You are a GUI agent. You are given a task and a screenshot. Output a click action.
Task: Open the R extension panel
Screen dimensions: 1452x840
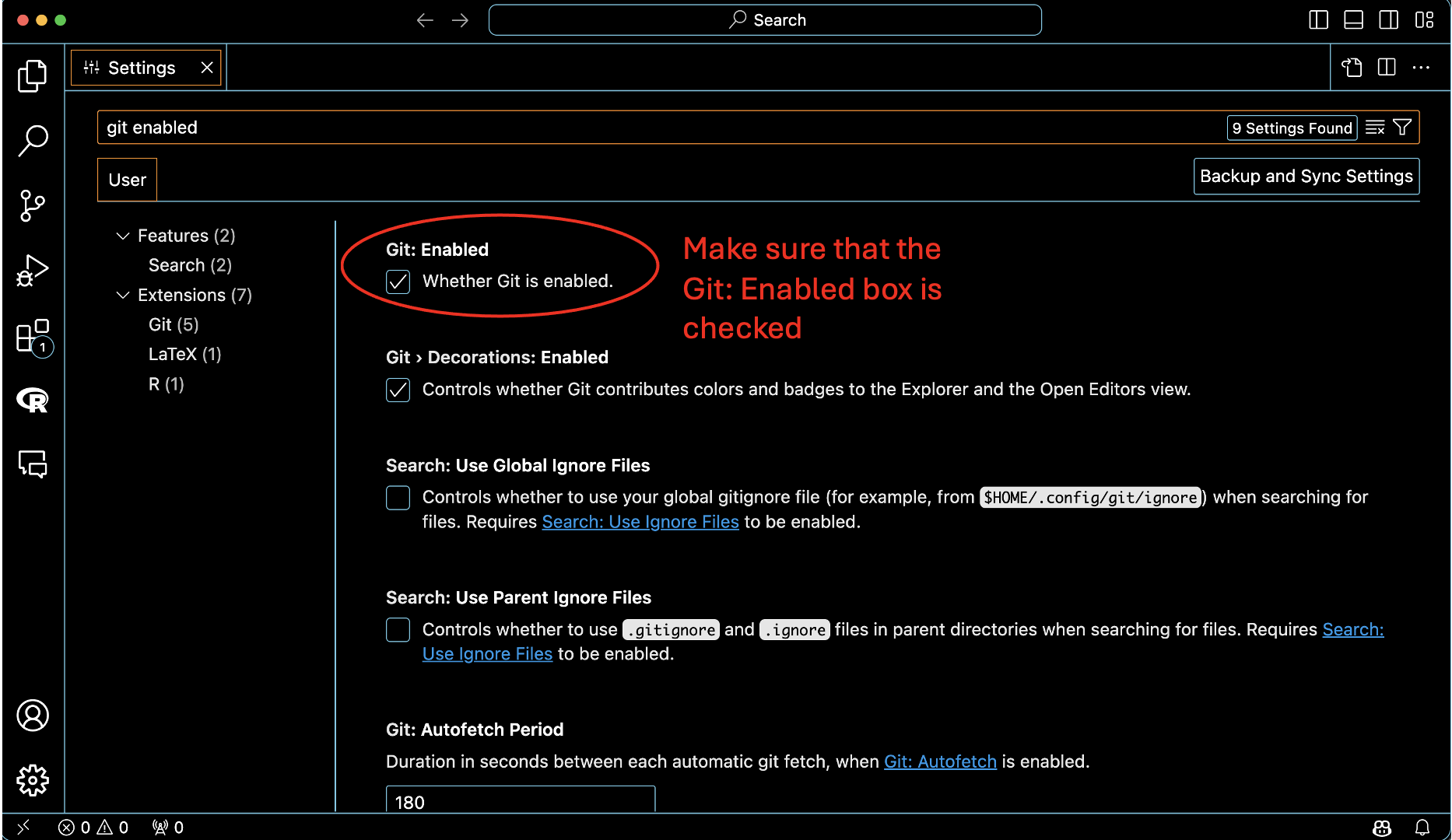point(33,400)
